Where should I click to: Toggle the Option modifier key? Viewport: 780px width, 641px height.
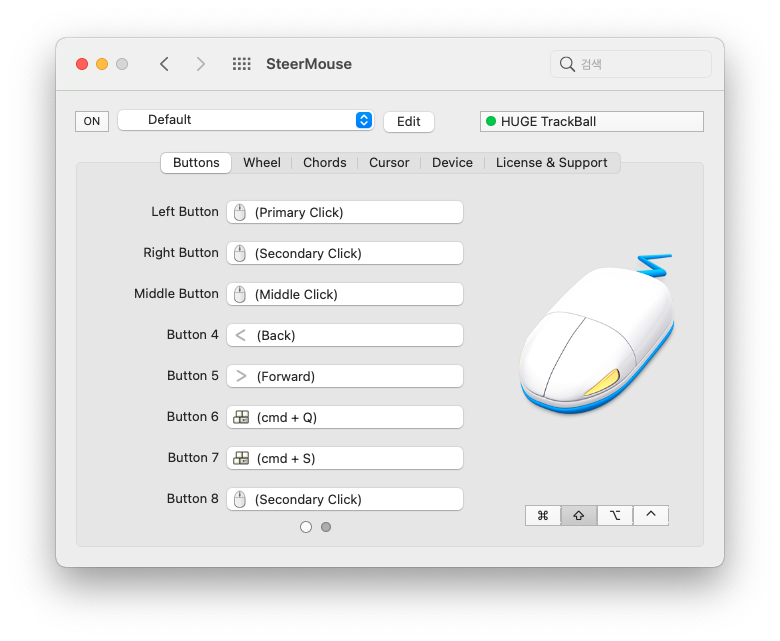coord(615,515)
